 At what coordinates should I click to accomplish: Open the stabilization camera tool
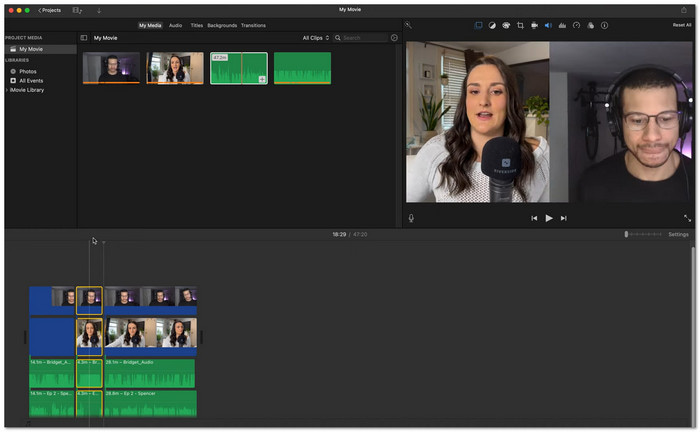click(534, 25)
